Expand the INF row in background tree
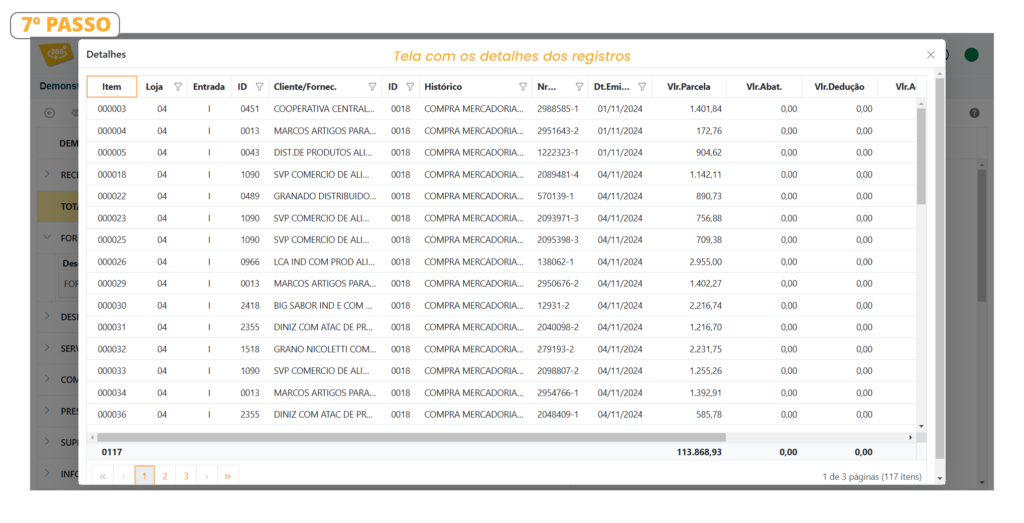Image resolution: width=1024 pixels, height=523 pixels. (x=47, y=473)
